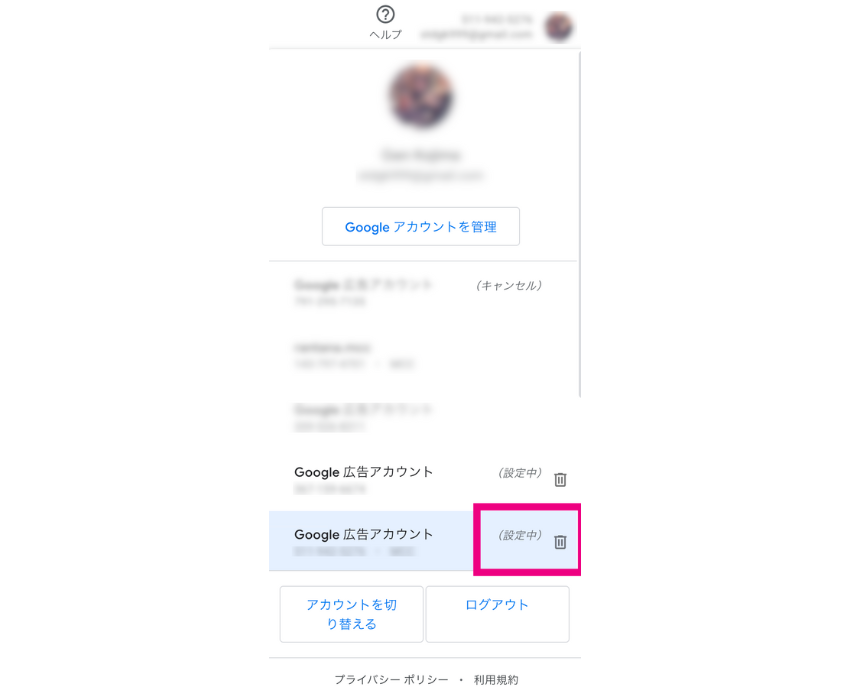
Task: Click the blurred account email at top
Action: (x=477, y=35)
